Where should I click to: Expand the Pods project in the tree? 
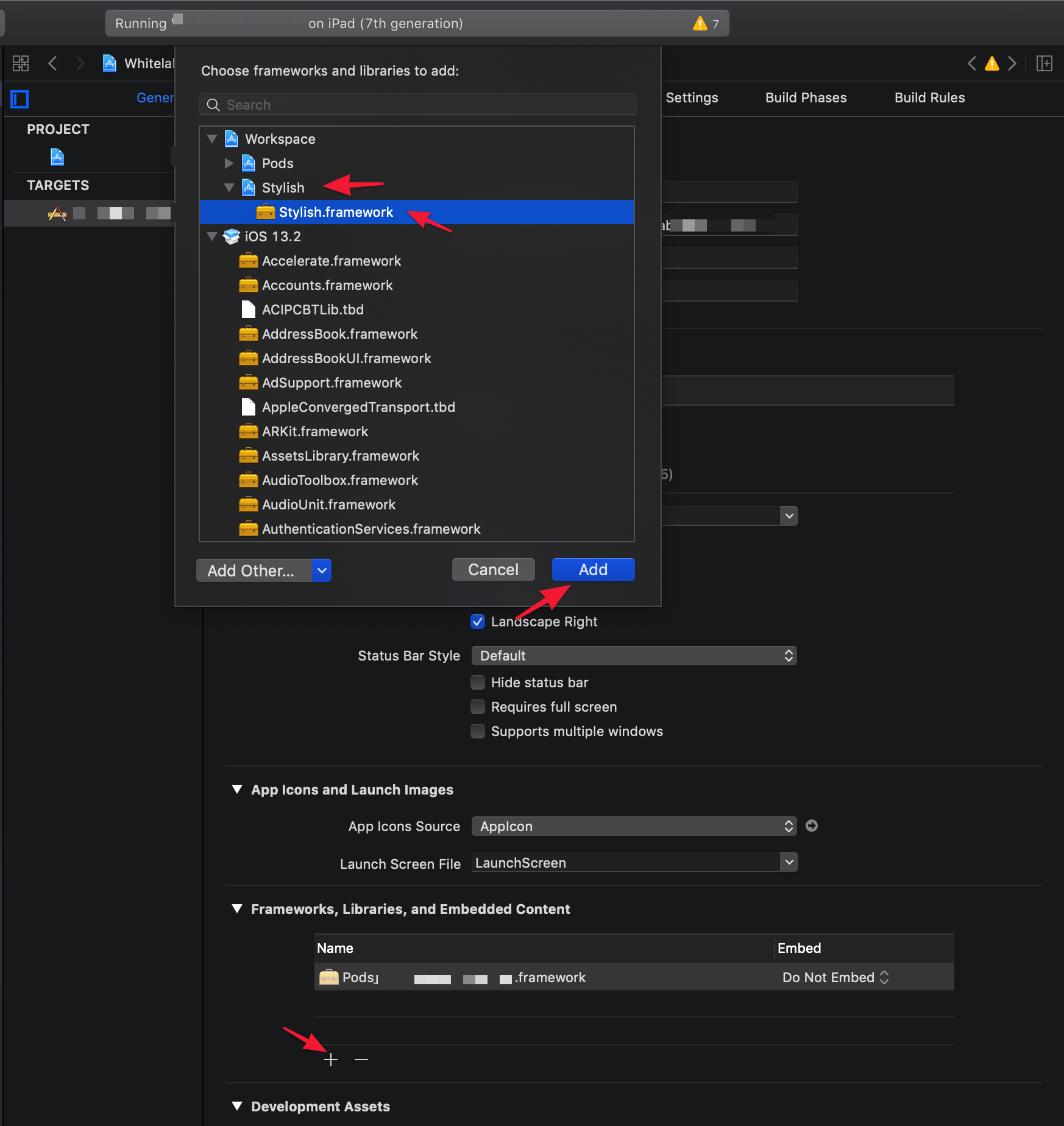pos(229,163)
